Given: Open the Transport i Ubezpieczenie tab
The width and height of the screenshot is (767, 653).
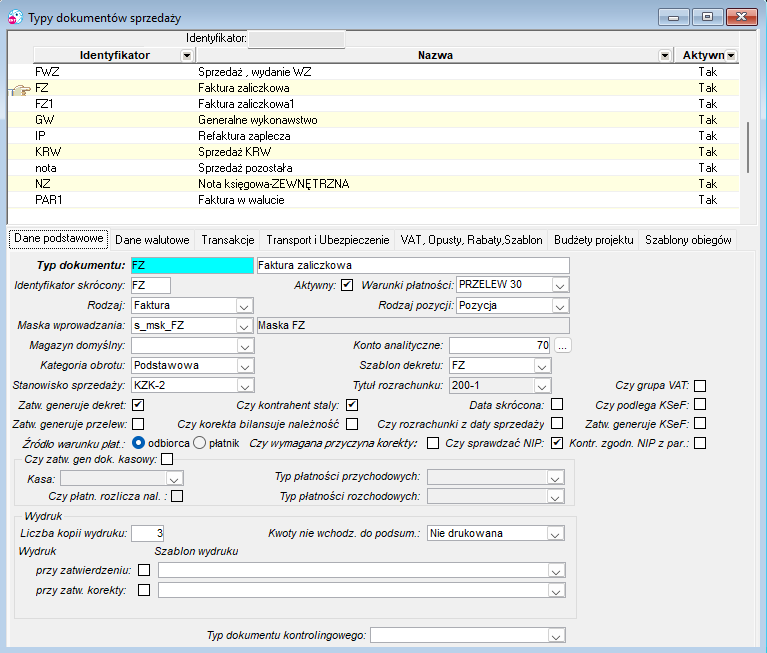Looking at the screenshot, I should coord(327,240).
